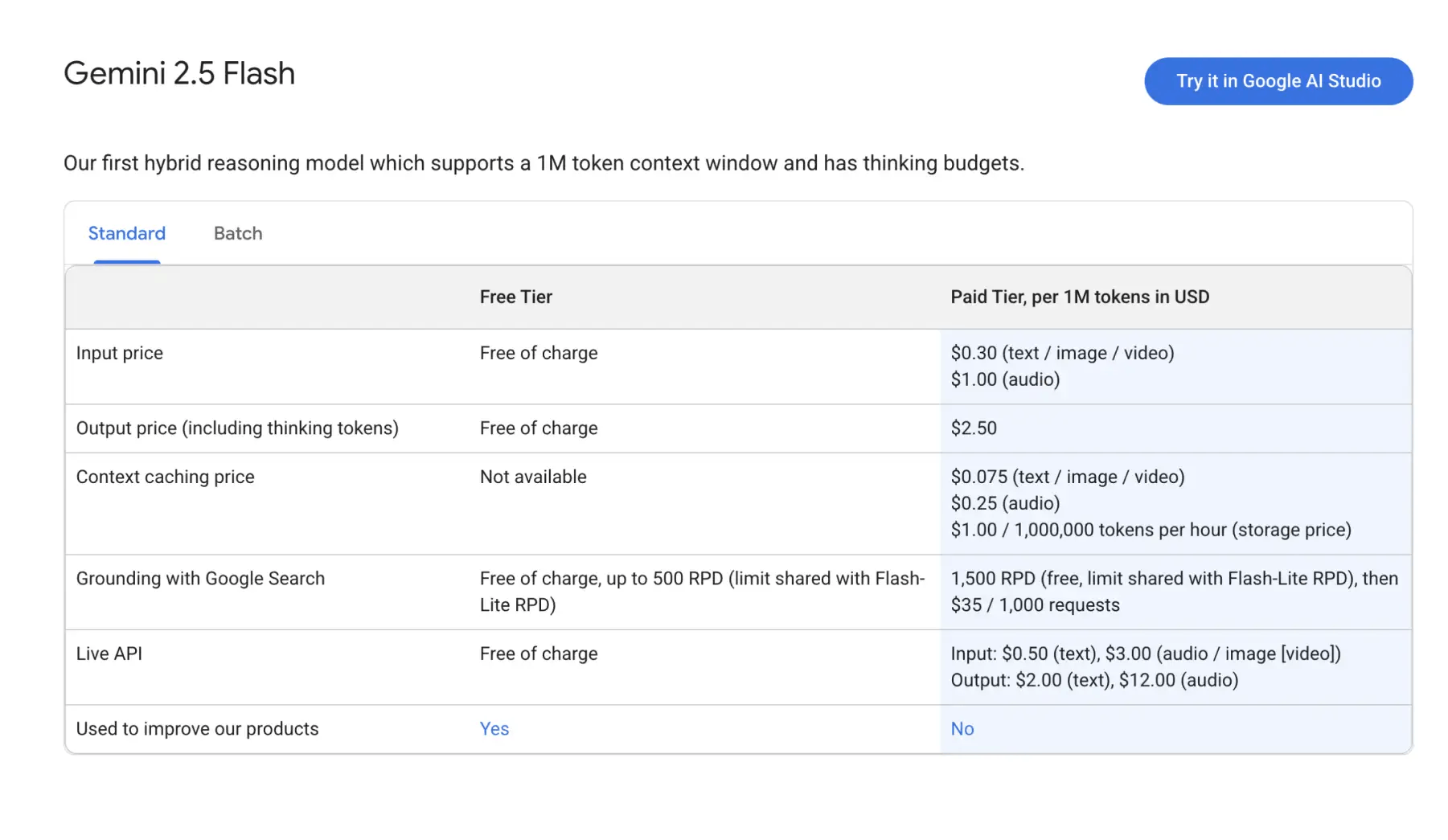Click the $35 / 1,000 requests text
Screen dimensions: 1448x840
[x=1034, y=605]
